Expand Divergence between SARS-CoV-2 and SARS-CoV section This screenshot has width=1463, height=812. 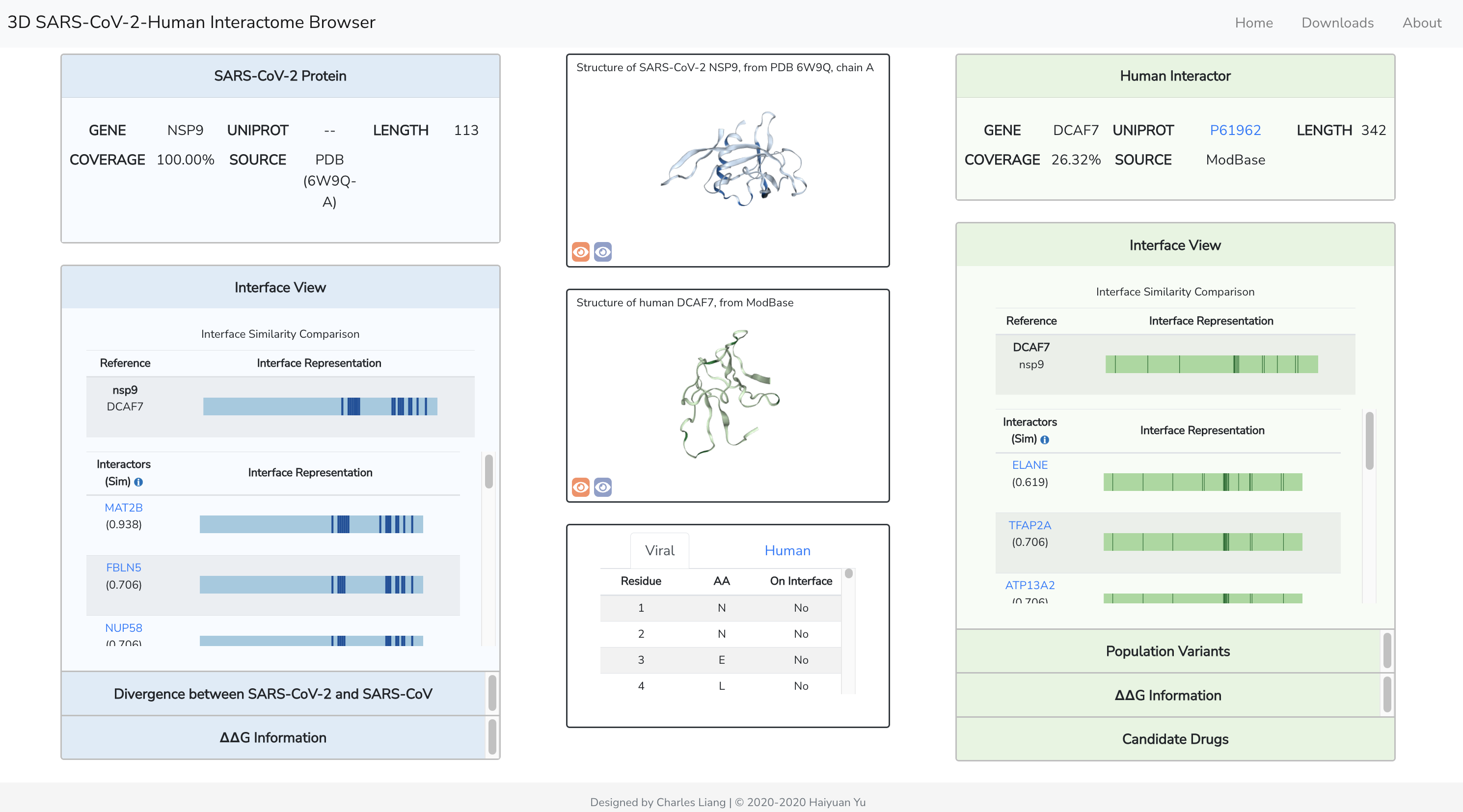pos(272,693)
